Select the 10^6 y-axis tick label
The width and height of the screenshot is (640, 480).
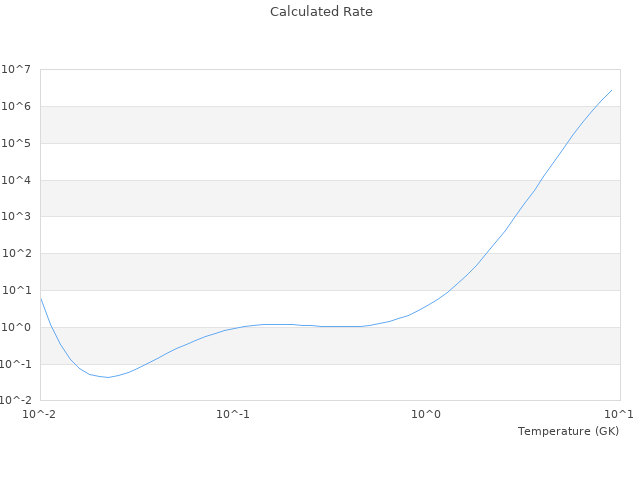point(17,107)
